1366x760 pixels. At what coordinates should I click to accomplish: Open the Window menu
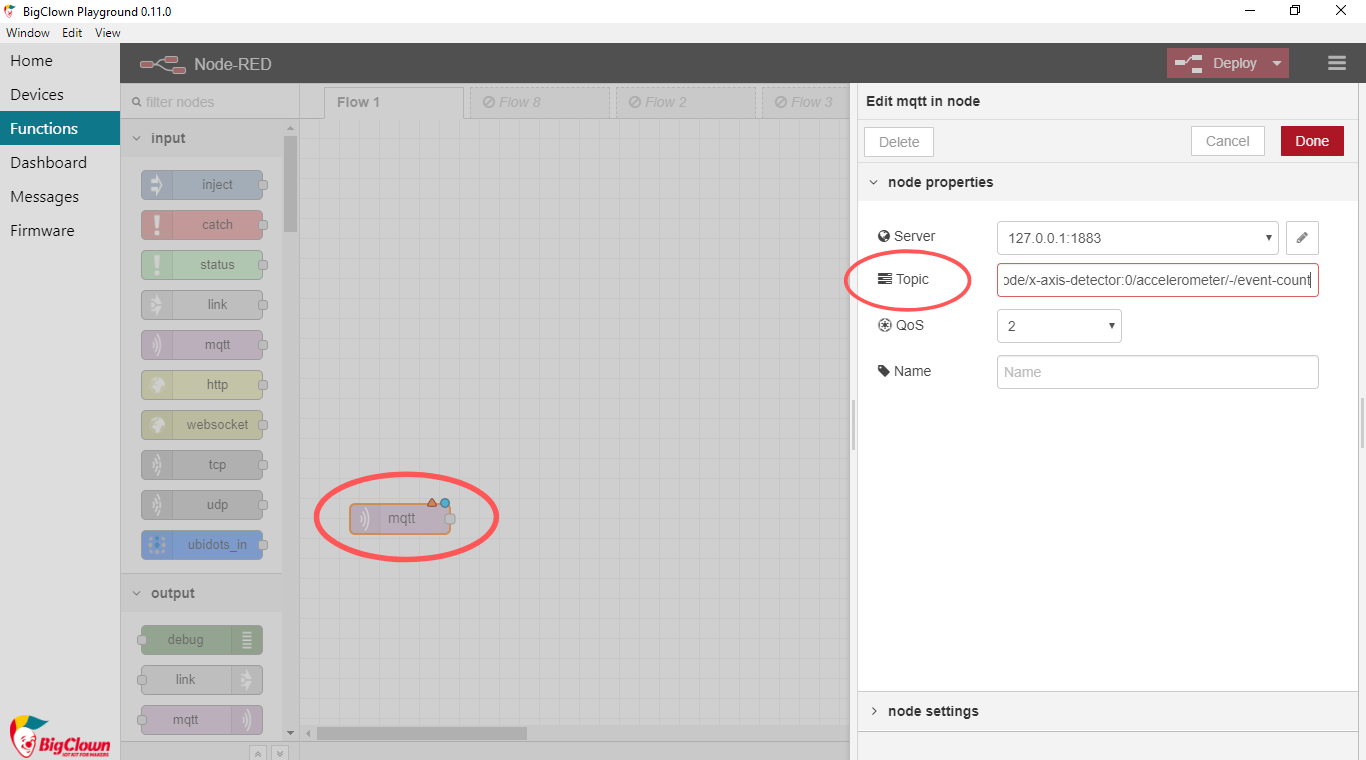(x=28, y=32)
